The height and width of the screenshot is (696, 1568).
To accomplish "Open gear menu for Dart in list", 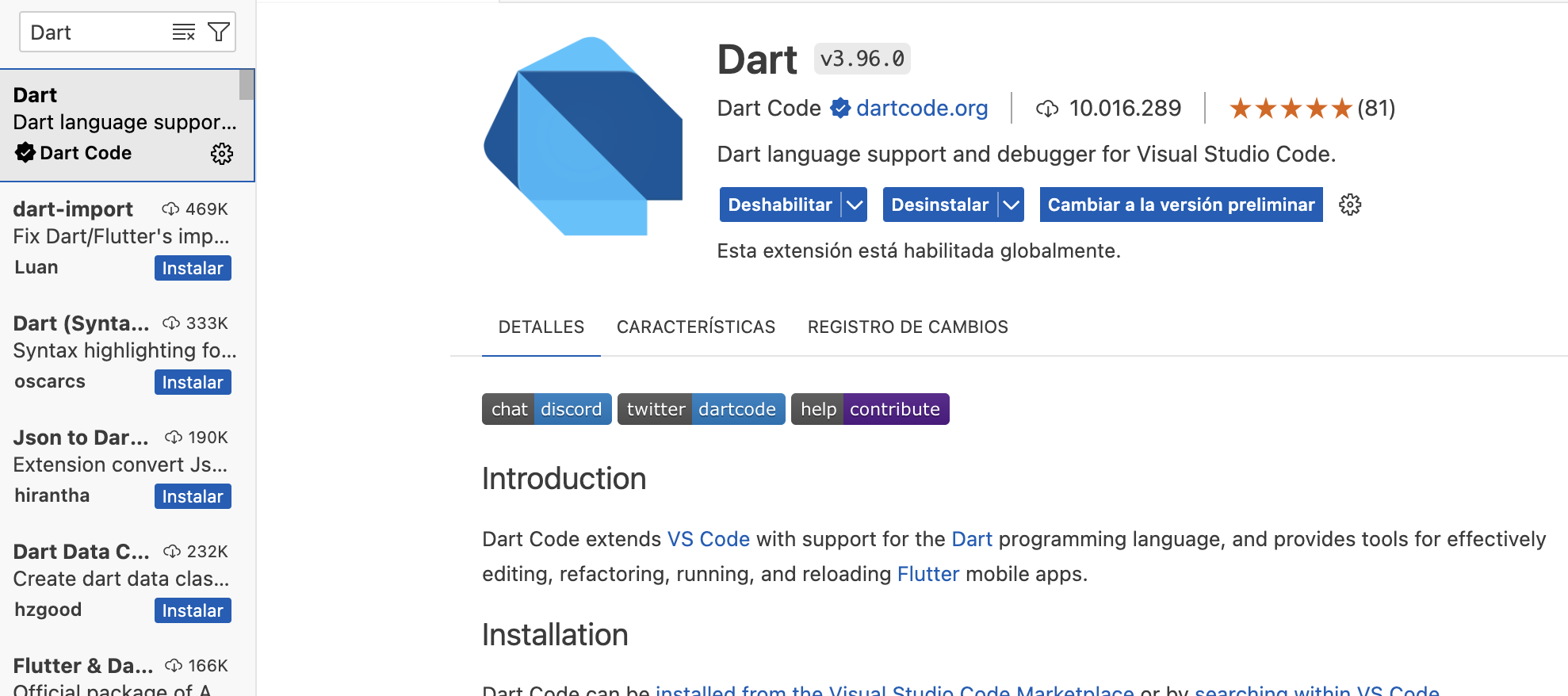I will click(222, 153).
